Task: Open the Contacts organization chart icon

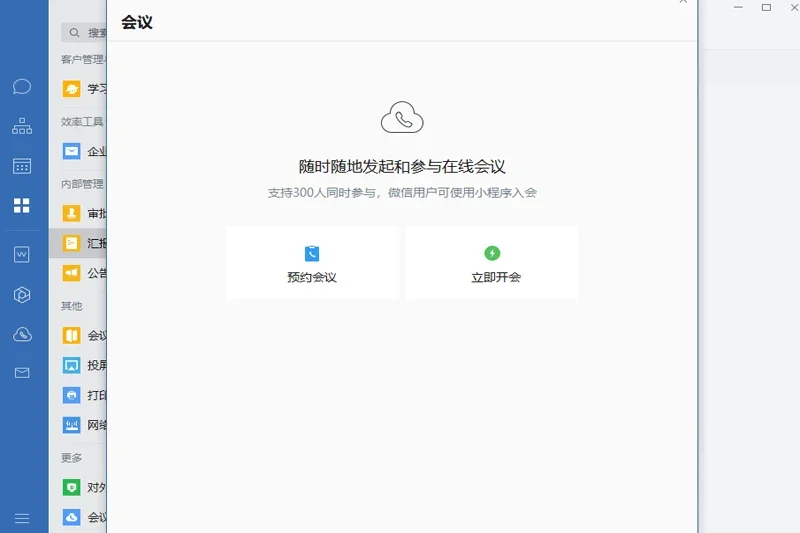Action: [x=22, y=126]
